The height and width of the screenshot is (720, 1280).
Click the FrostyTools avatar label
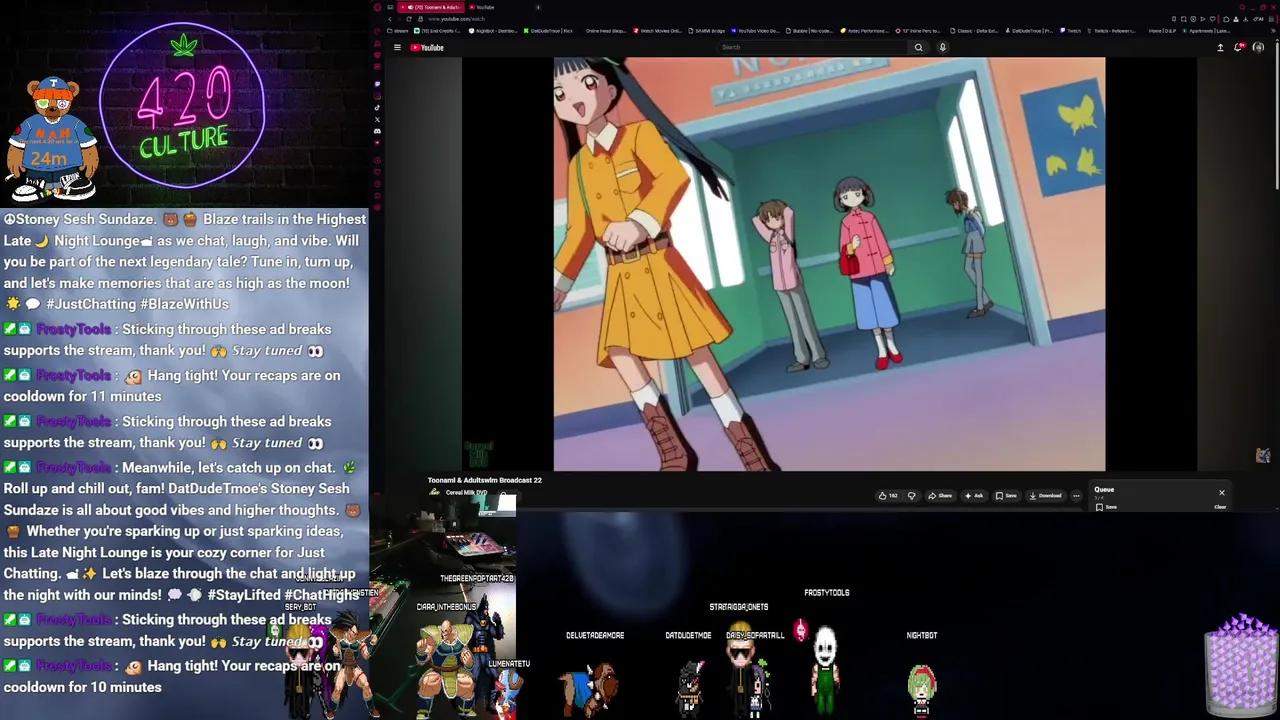(x=826, y=593)
